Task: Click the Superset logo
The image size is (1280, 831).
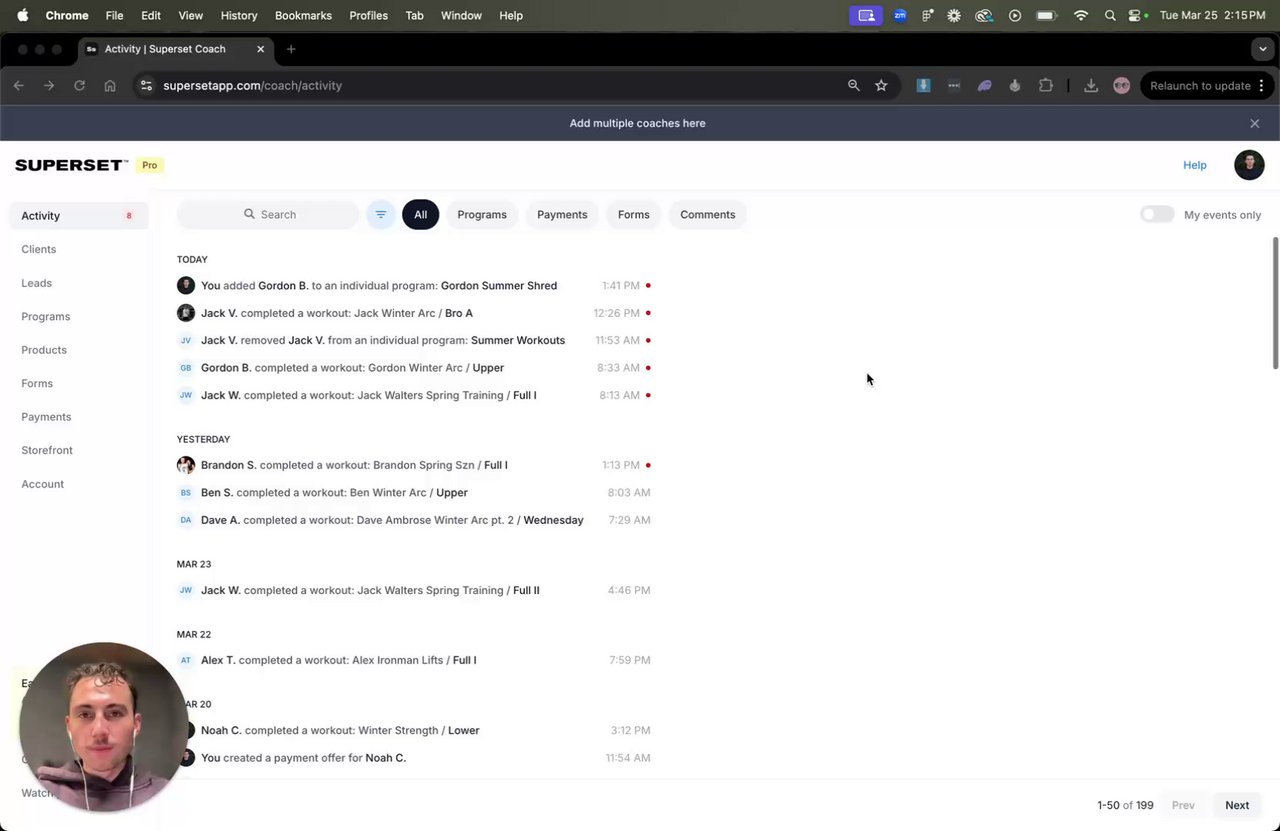Action: (71, 165)
